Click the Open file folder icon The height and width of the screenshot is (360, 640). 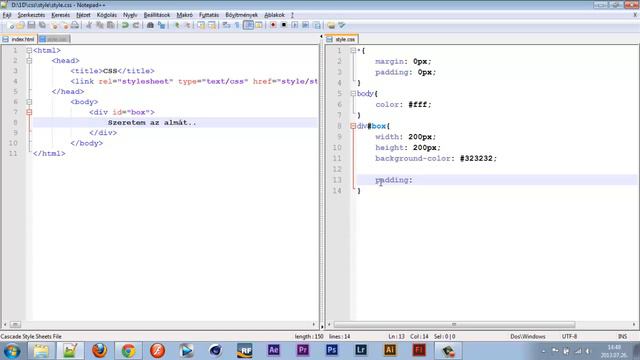20,25
